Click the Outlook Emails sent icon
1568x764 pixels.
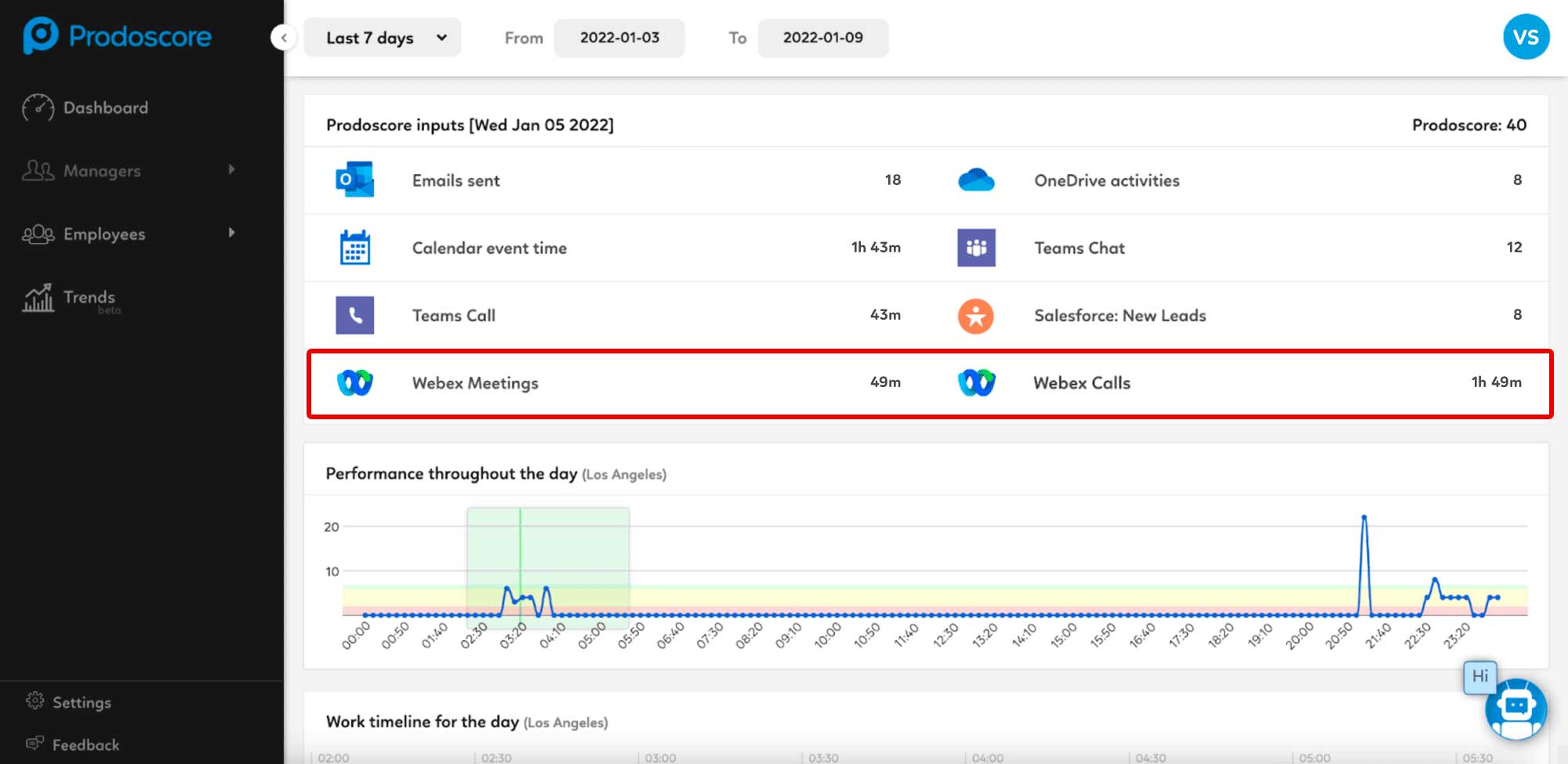click(354, 179)
